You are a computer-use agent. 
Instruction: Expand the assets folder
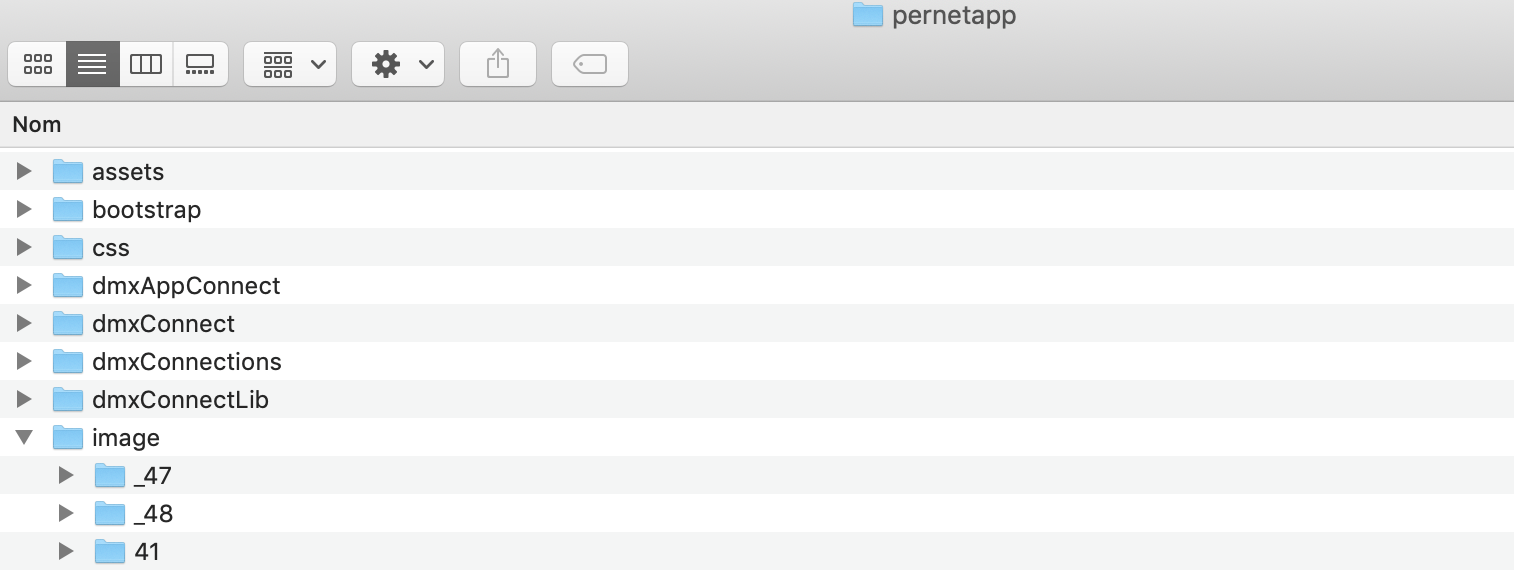[25, 172]
